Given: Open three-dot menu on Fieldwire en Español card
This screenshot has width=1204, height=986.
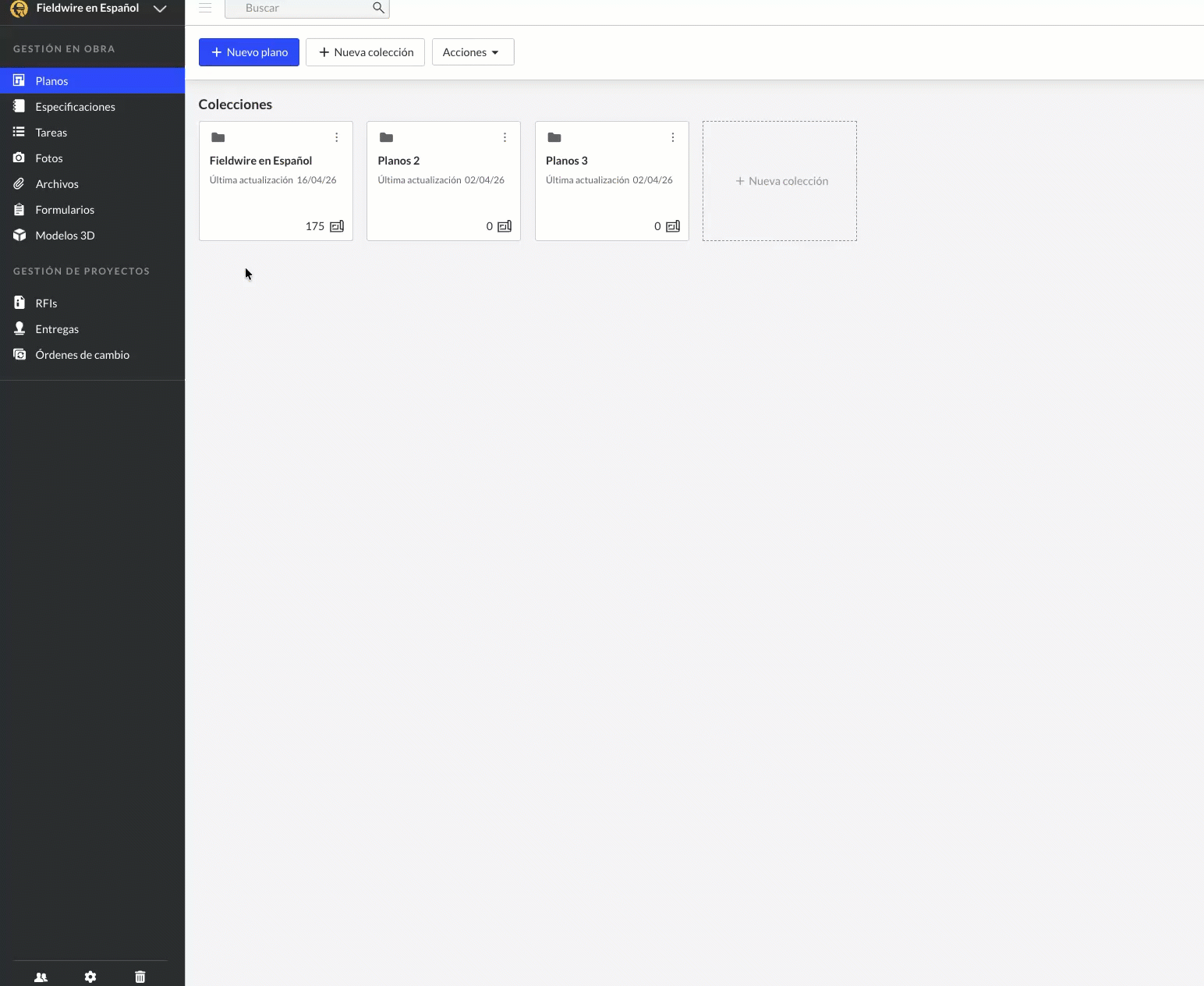Looking at the screenshot, I should pos(337,137).
